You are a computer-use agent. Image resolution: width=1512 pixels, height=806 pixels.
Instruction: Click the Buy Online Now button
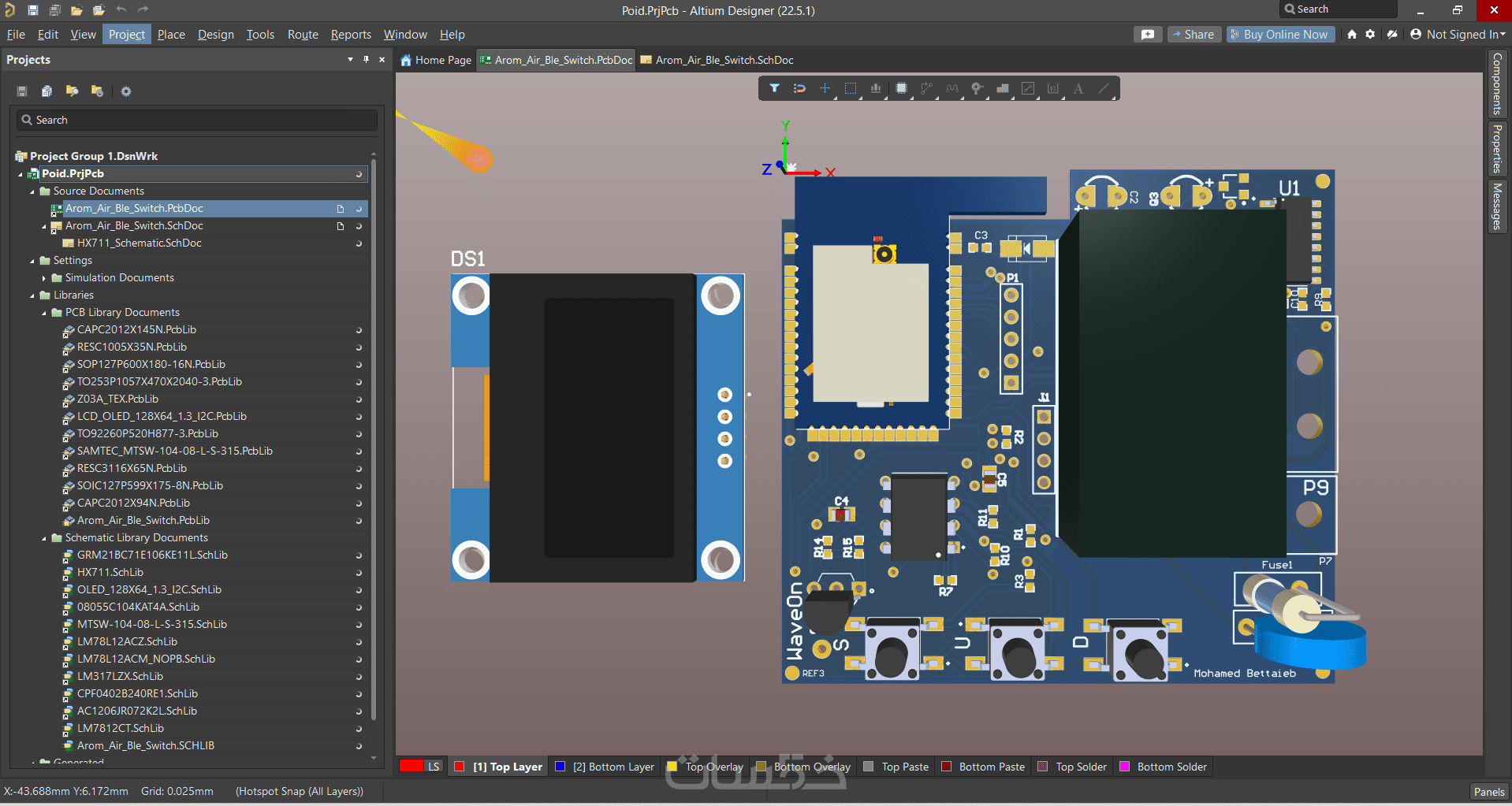pyautogui.click(x=1281, y=35)
